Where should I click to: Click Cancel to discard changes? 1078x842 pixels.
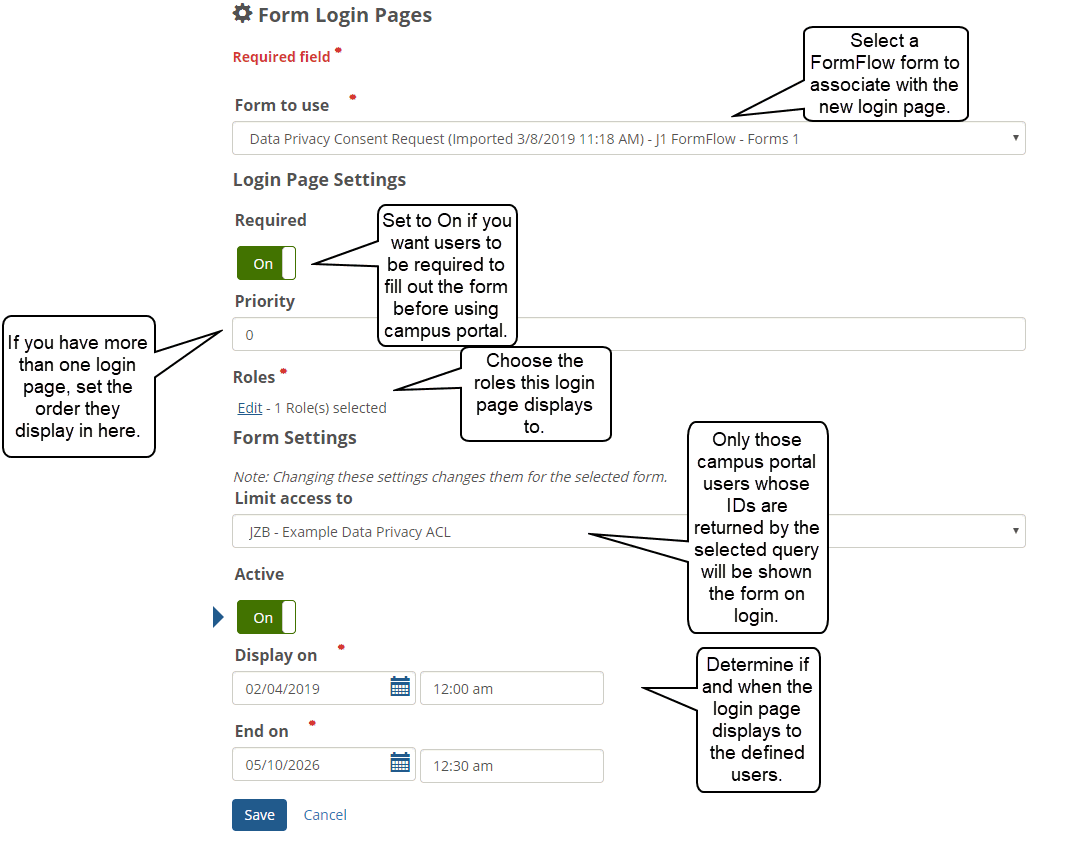pos(325,815)
